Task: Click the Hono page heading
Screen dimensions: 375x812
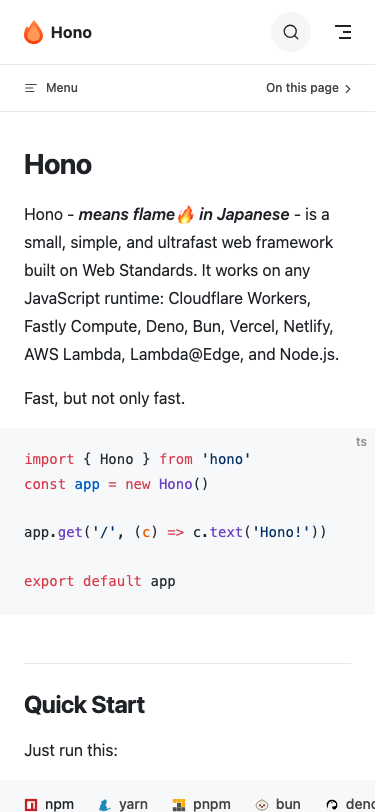Action: 58,165
